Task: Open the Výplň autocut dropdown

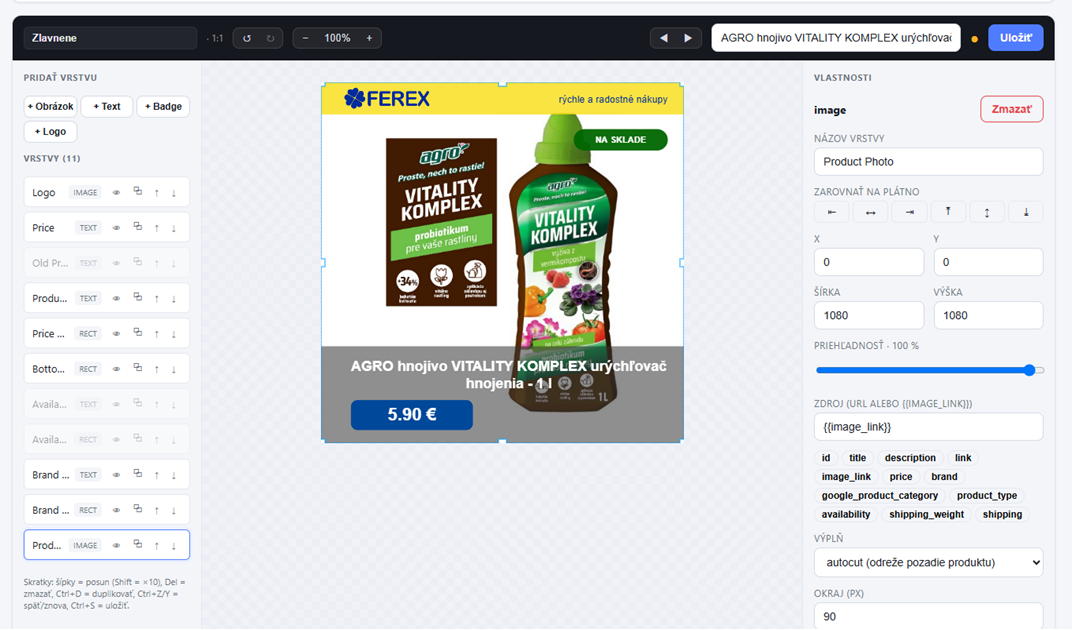Action: point(928,562)
